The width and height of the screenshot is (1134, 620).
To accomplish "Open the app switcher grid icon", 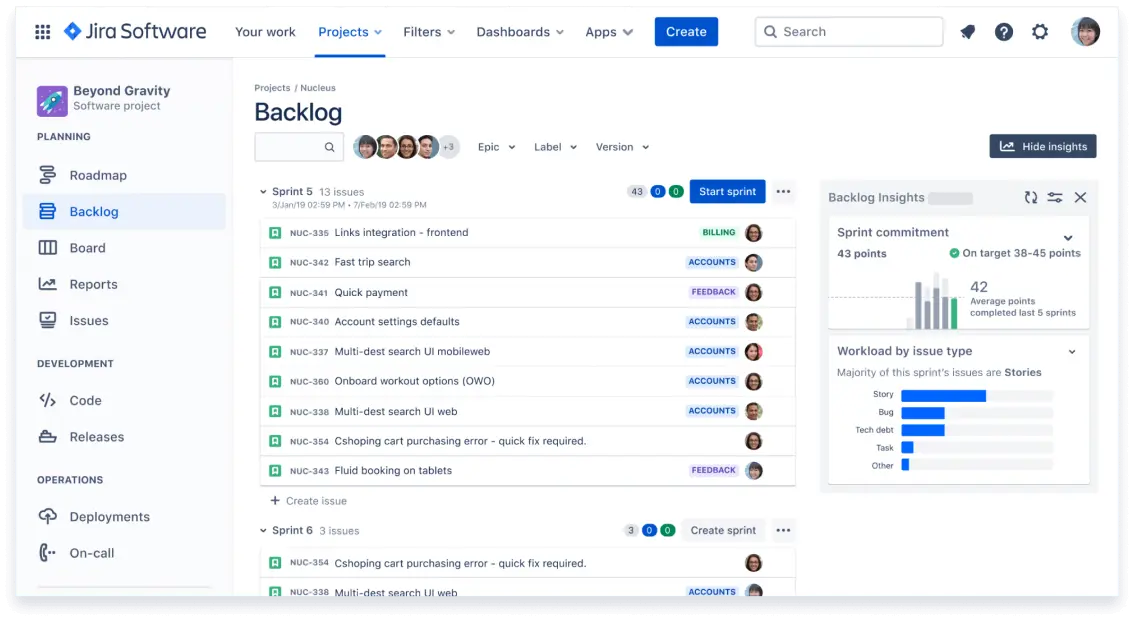I will tap(42, 32).
